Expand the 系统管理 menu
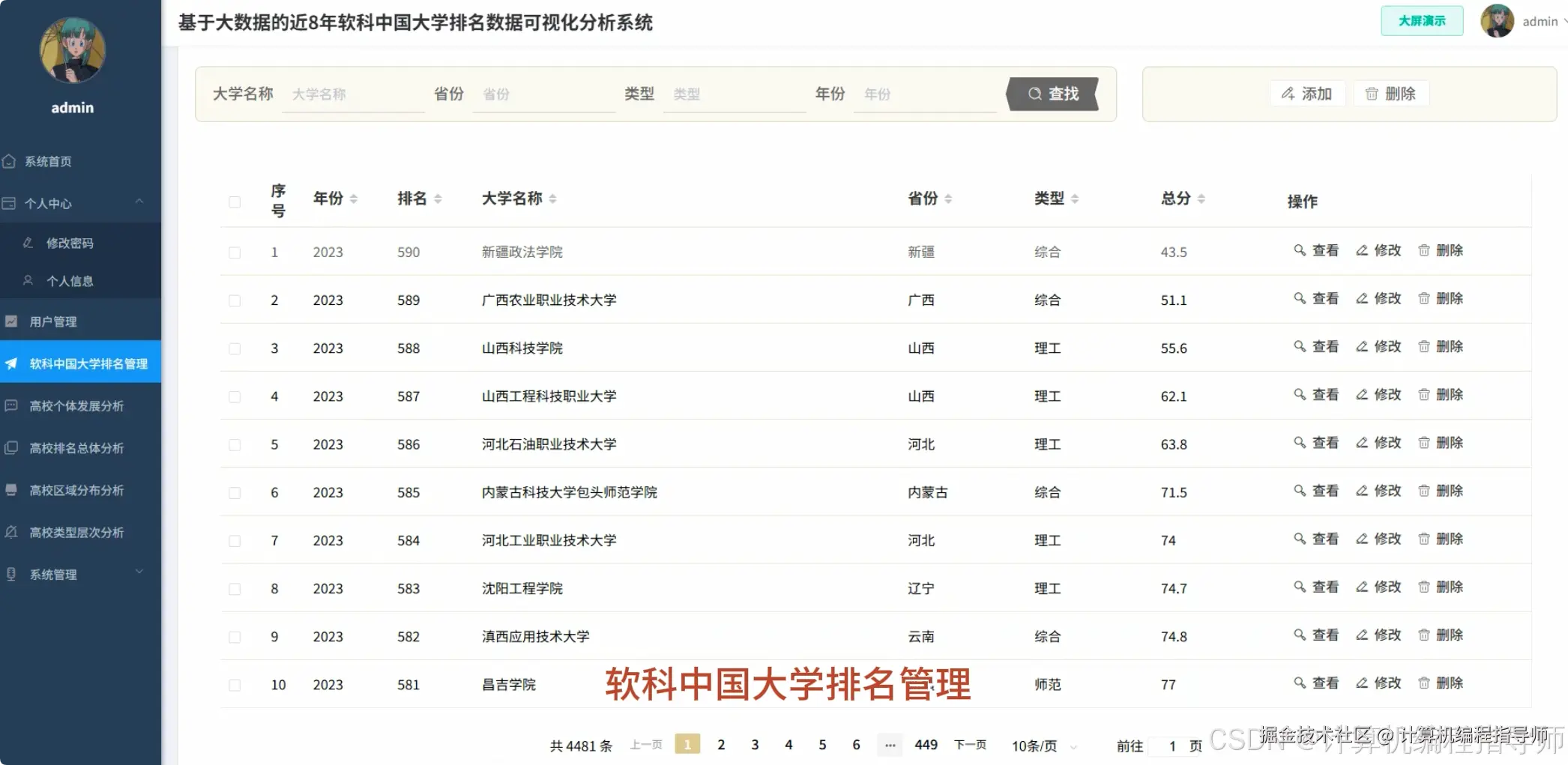The image size is (1568, 765). pos(139,572)
